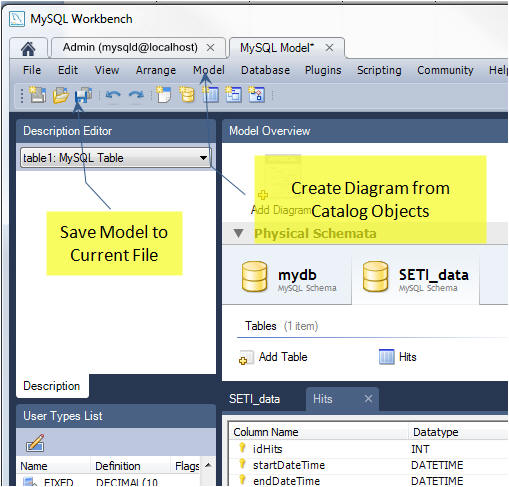Click the Add Table label
This screenshot has width=509, height=487.
coord(283,357)
